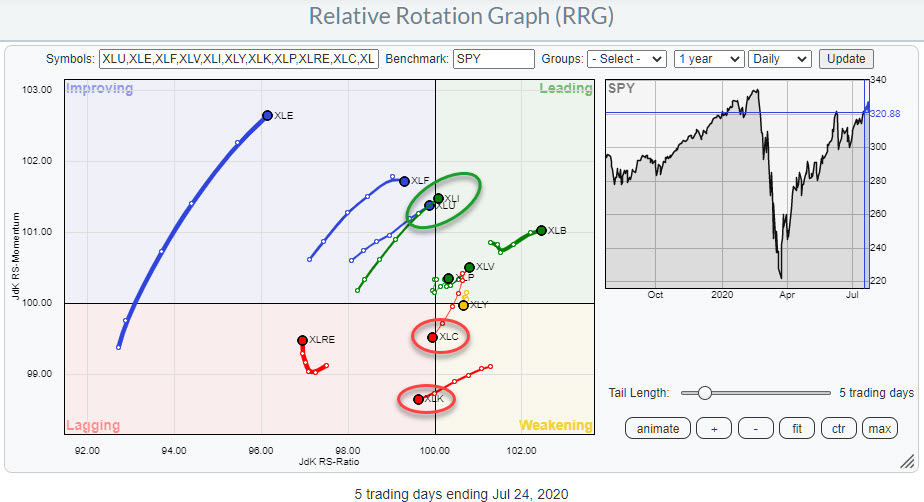The image size is (924, 502).
Task: Click the Benchmark SPY input field
Action: 493,59
